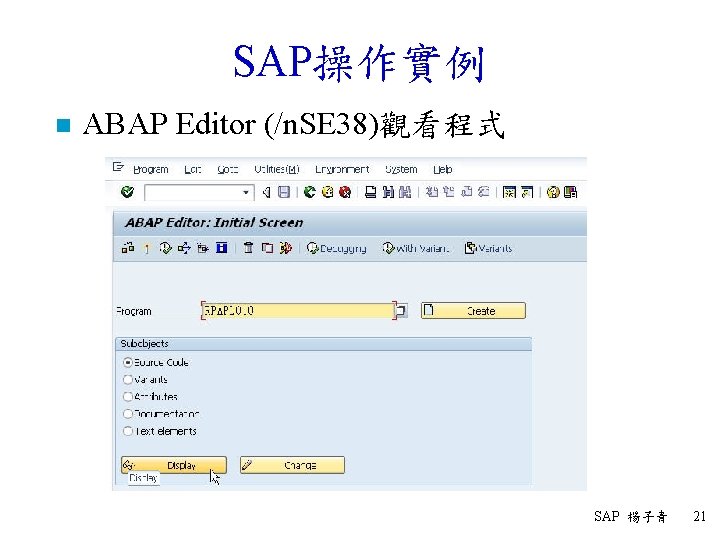Select the Variants radio button
Image resolution: width=720 pixels, height=540 pixels.
128,379
